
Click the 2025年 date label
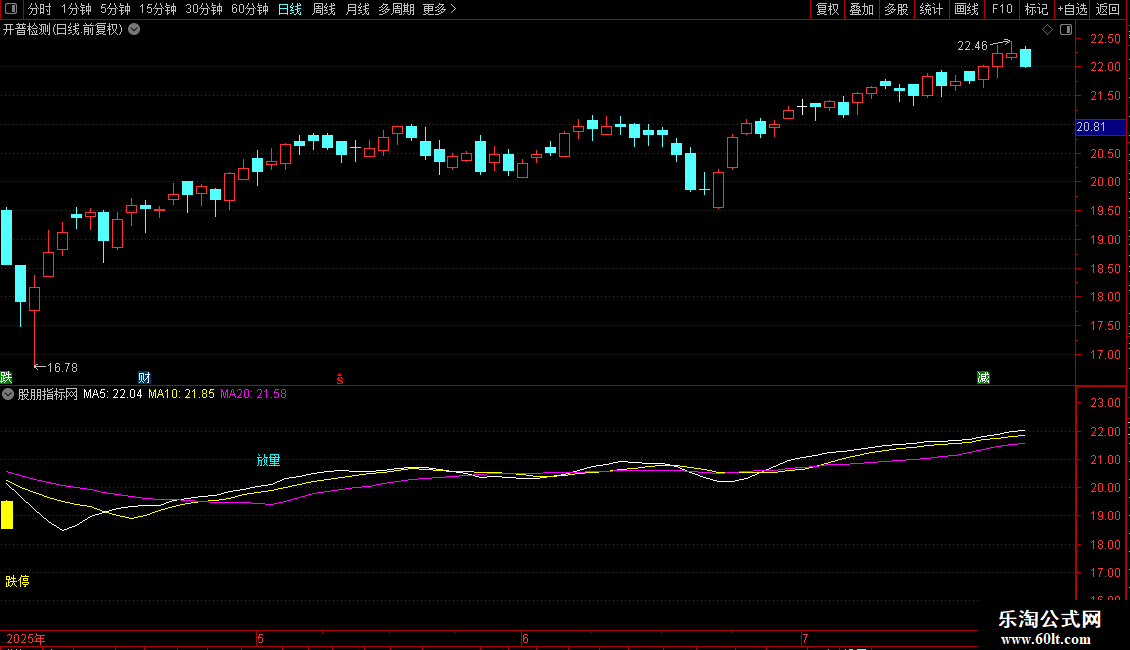[26, 639]
